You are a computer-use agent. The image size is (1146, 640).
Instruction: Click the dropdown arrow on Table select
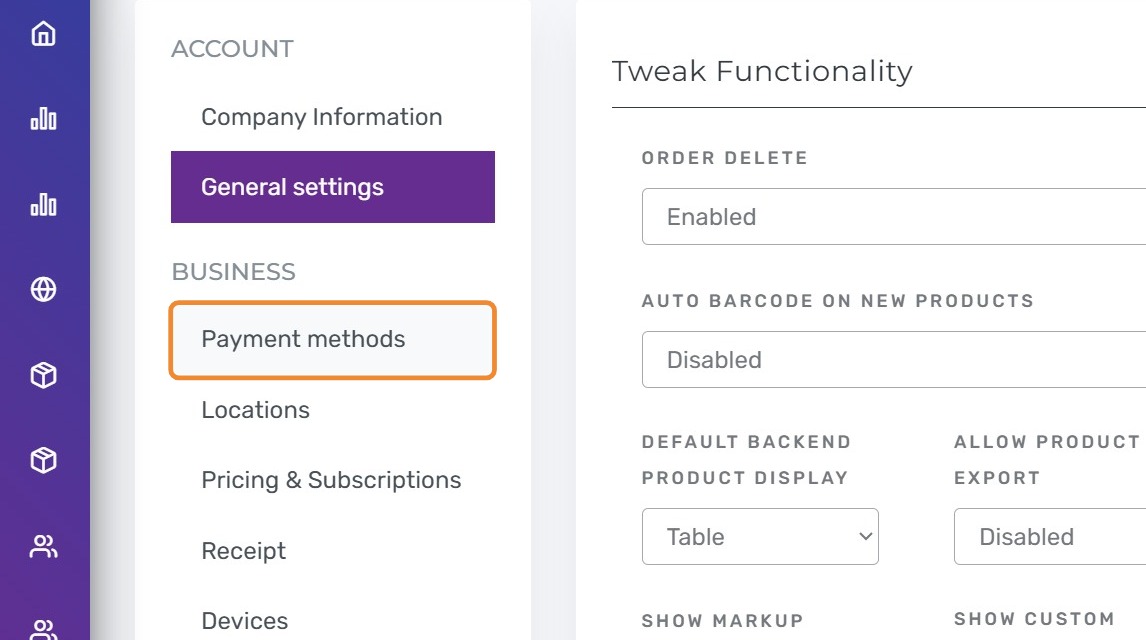(x=865, y=536)
